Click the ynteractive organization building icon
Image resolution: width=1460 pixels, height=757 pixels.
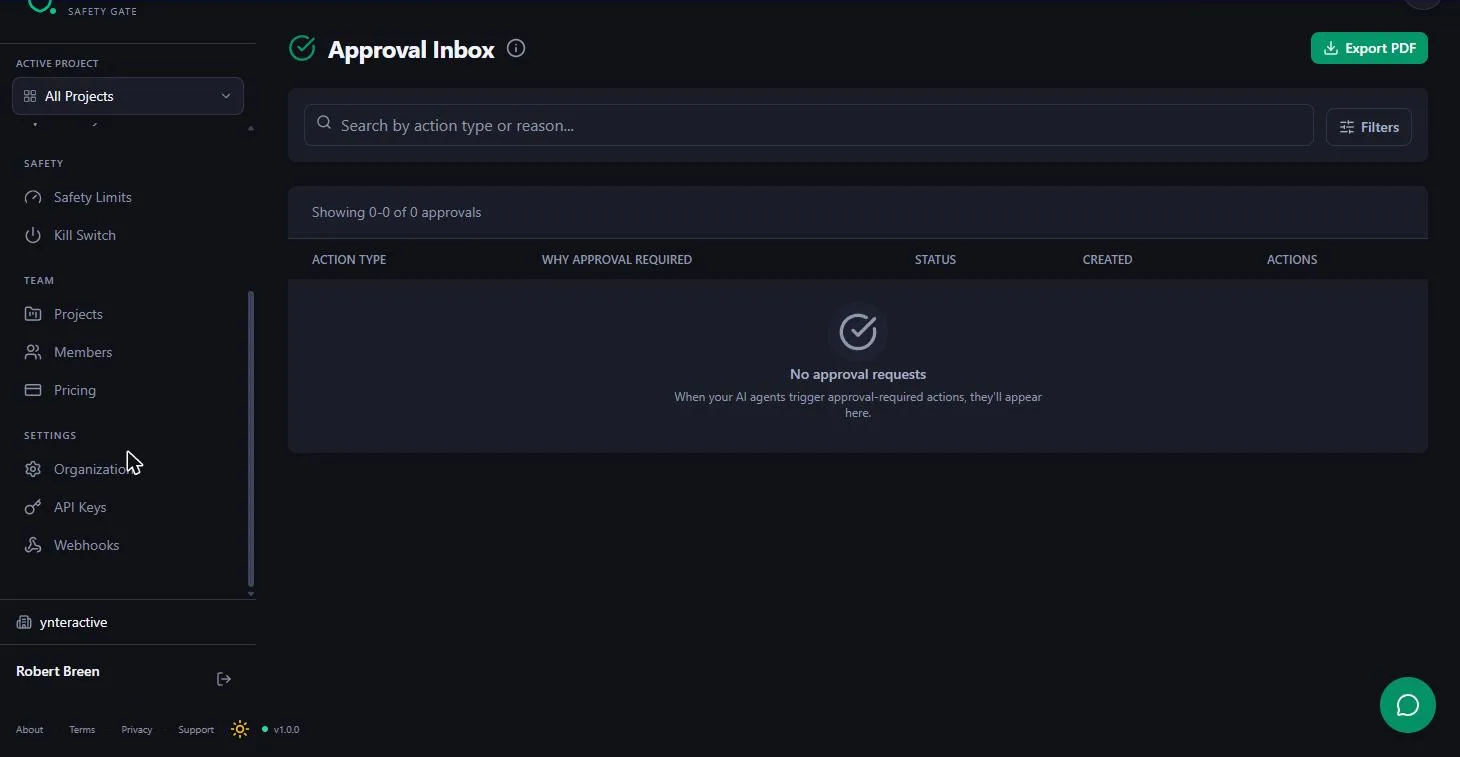coord(24,622)
